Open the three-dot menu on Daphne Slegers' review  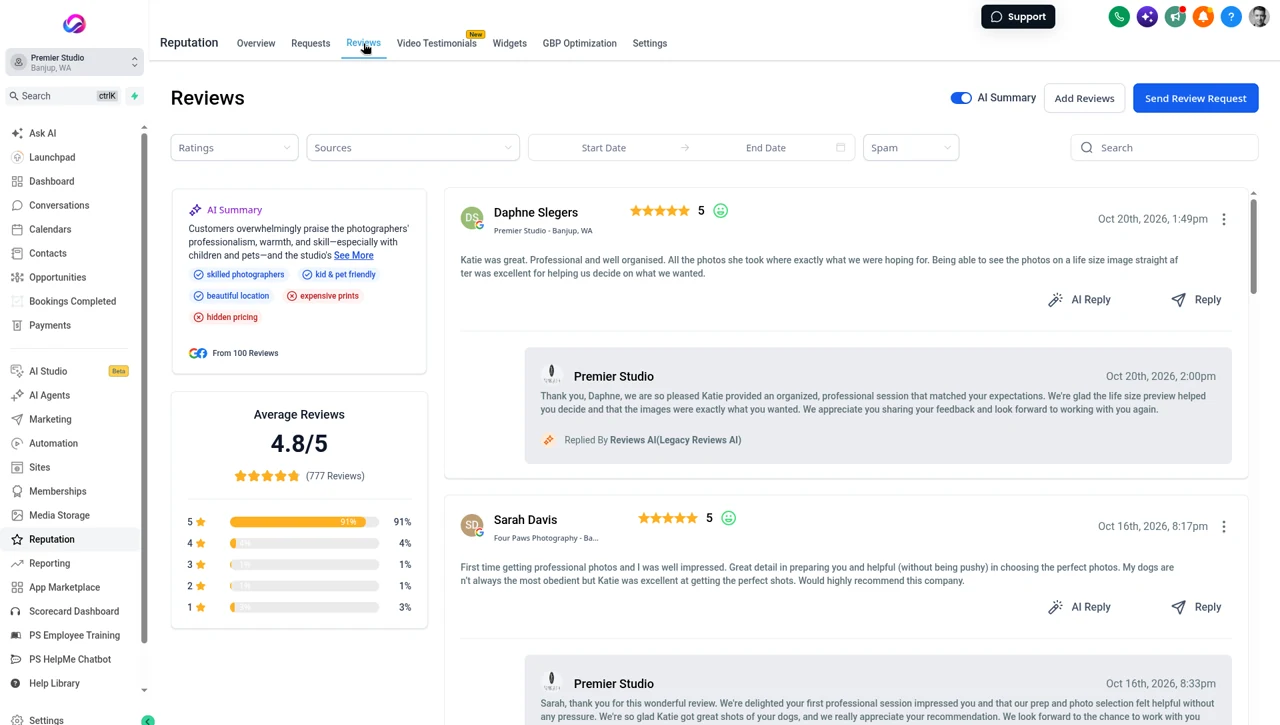pos(1223,219)
